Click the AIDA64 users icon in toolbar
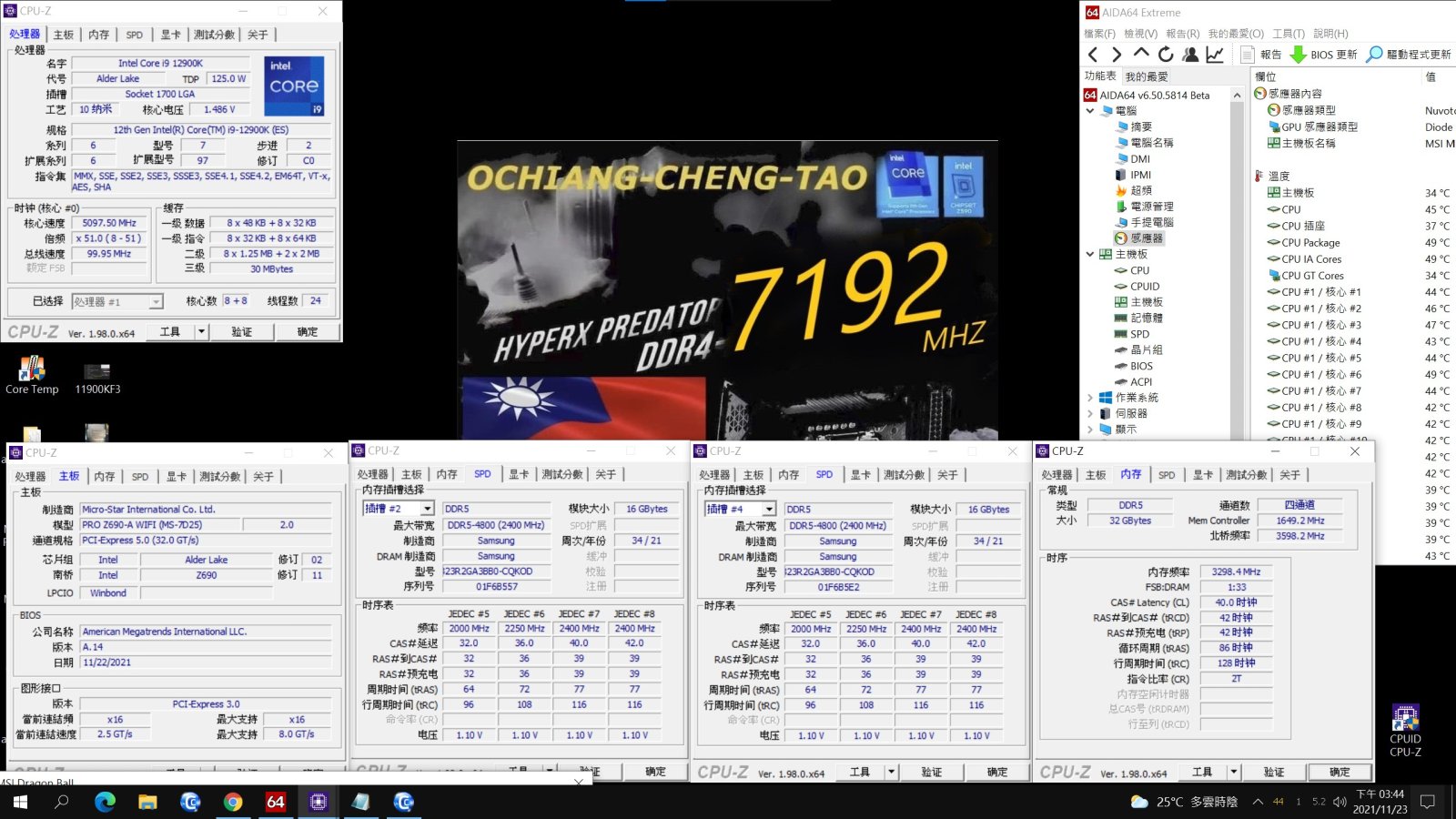The width and height of the screenshot is (1456, 819). tap(1190, 55)
